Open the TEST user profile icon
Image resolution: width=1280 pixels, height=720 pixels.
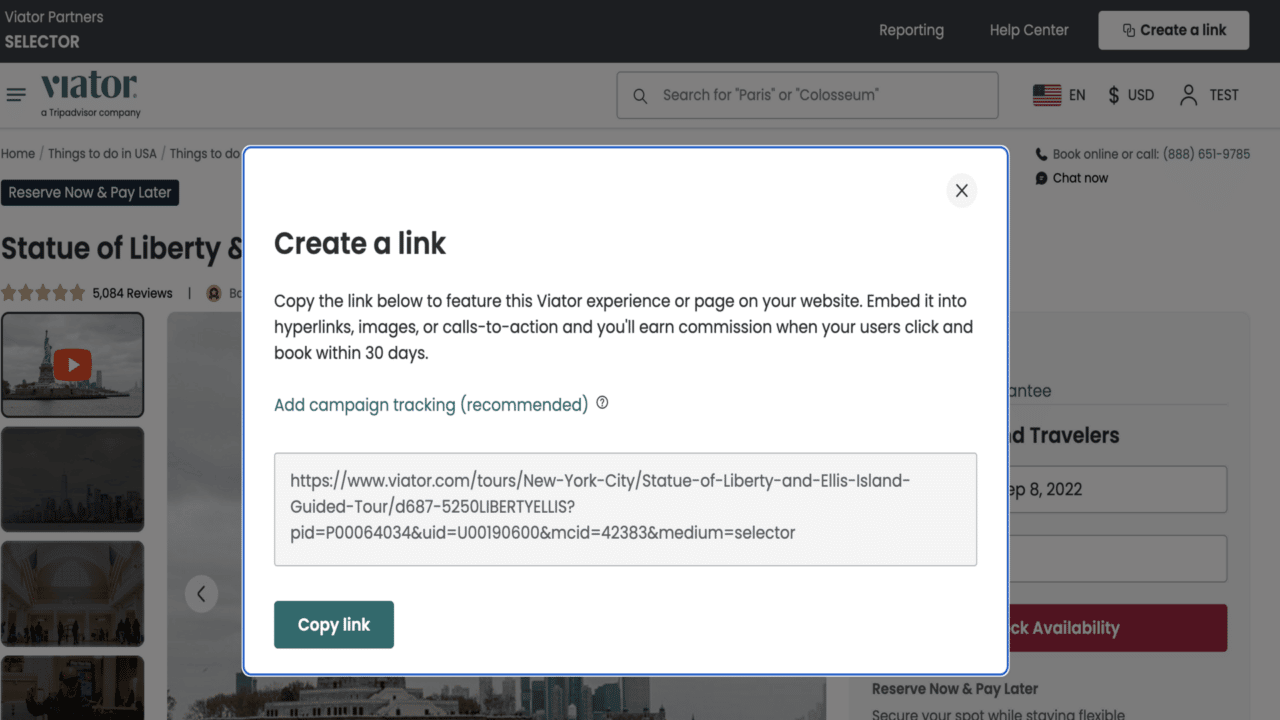click(x=1188, y=95)
